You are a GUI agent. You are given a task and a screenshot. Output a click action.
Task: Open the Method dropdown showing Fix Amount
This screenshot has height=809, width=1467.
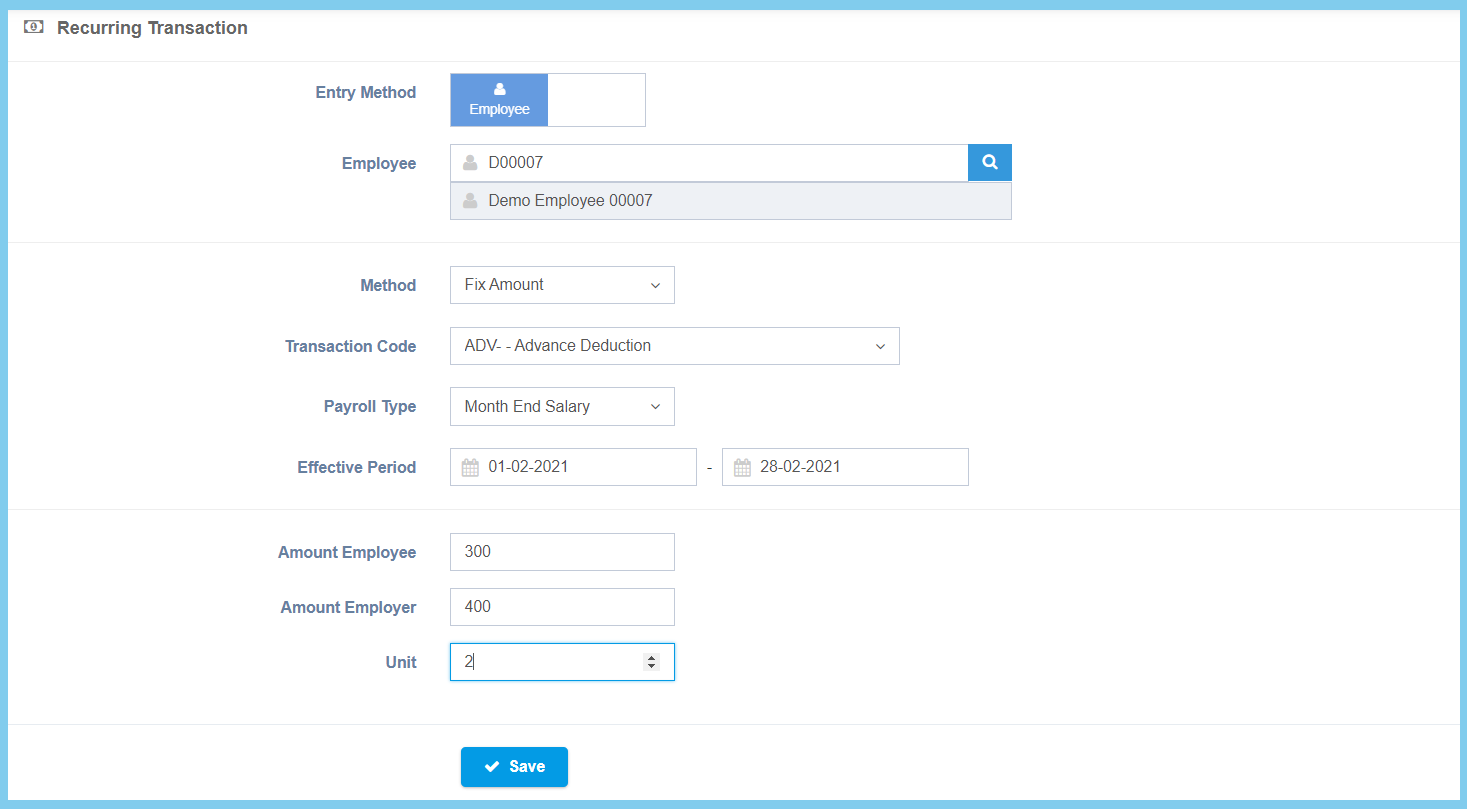click(x=562, y=285)
